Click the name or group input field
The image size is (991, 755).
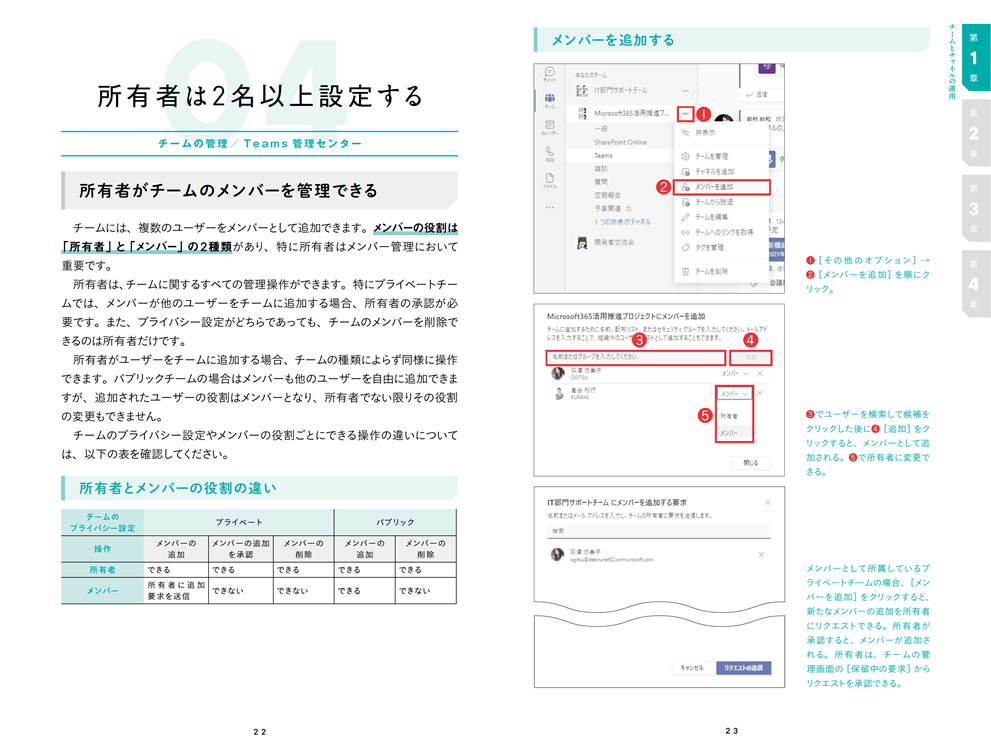635,358
